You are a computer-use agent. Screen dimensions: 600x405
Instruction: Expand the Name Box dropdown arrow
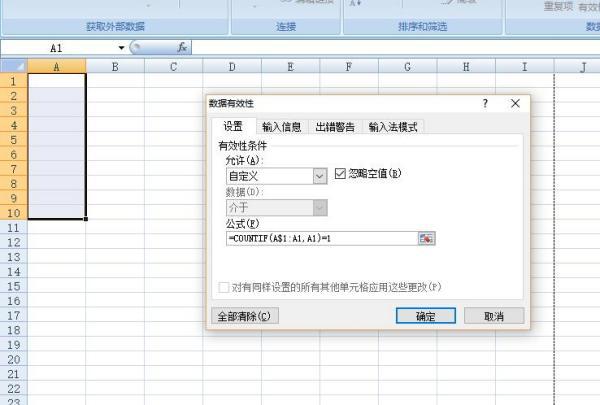click(x=122, y=47)
